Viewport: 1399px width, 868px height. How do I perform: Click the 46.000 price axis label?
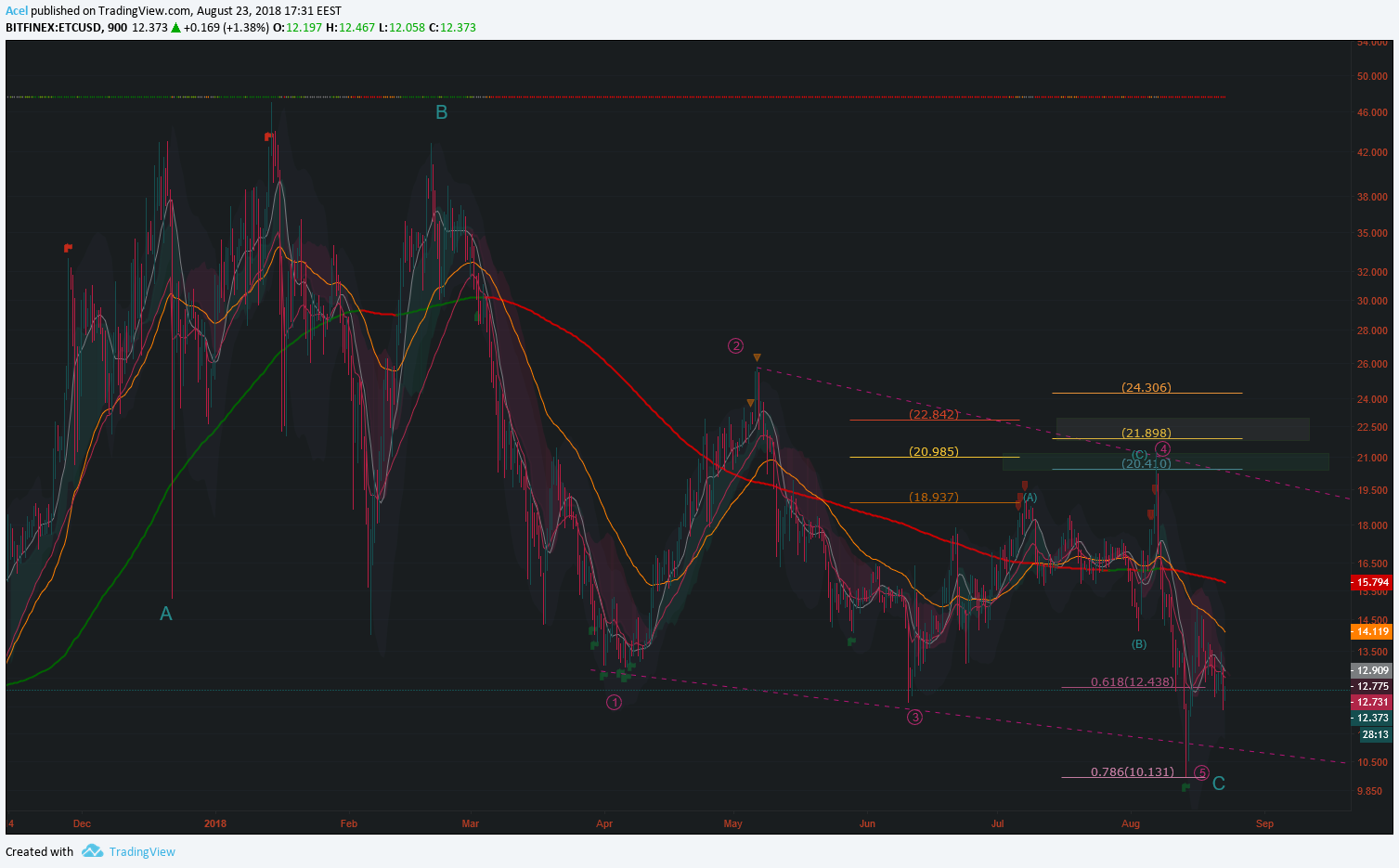point(1372,112)
